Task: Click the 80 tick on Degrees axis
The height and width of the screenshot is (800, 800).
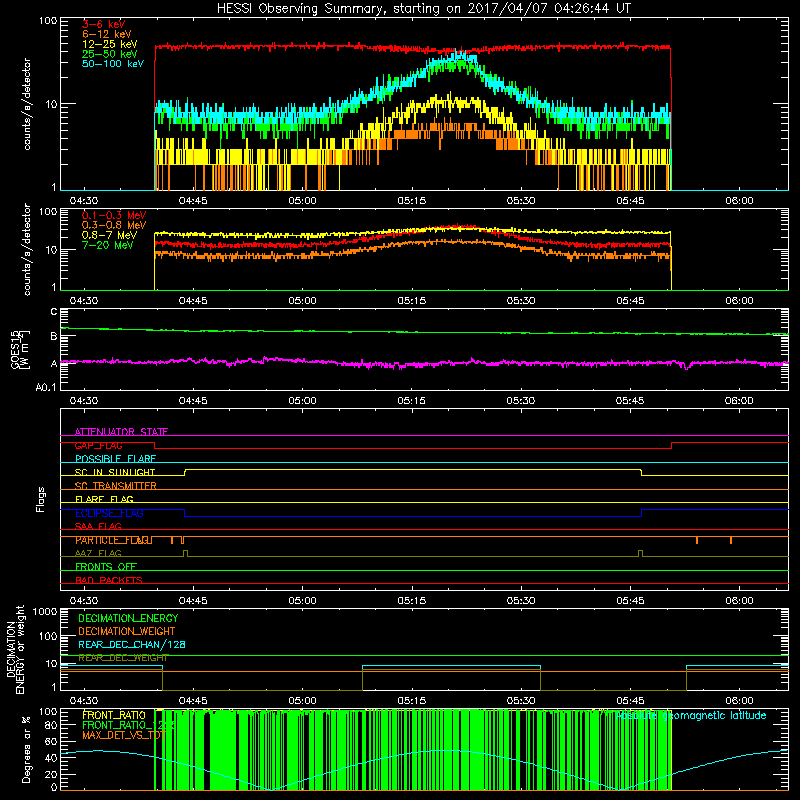Action: [x=51, y=725]
